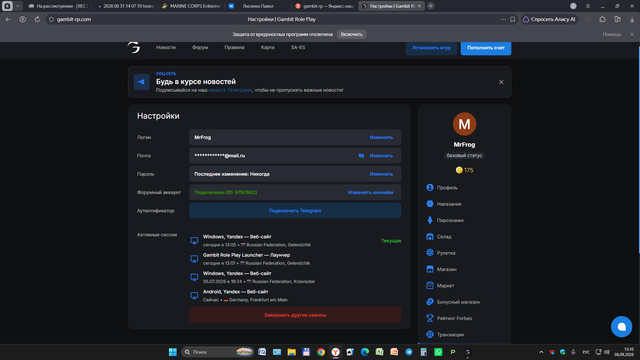Switch to Лисенко Павел browser tab
This screenshot has height=360, width=640.
(x=258, y=6)
